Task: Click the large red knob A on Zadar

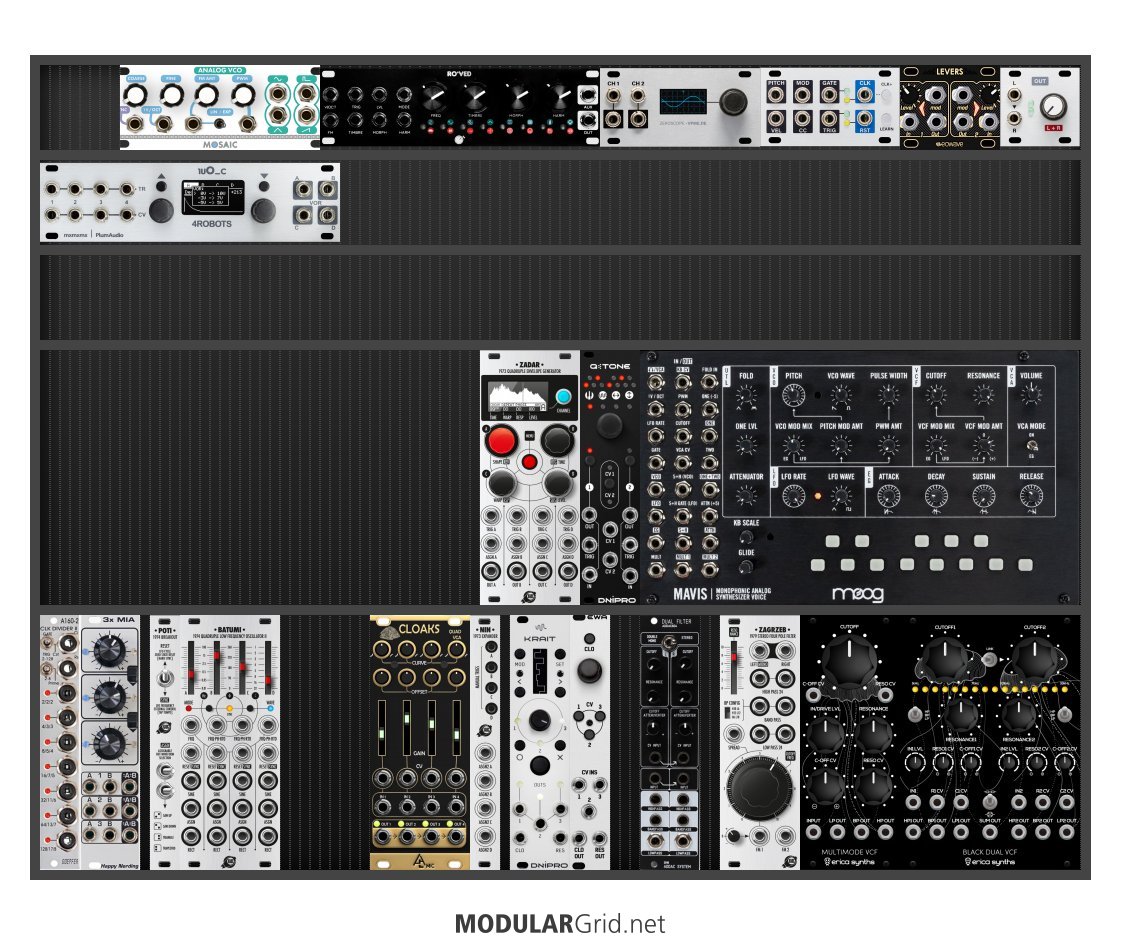Action: [501, 441]
